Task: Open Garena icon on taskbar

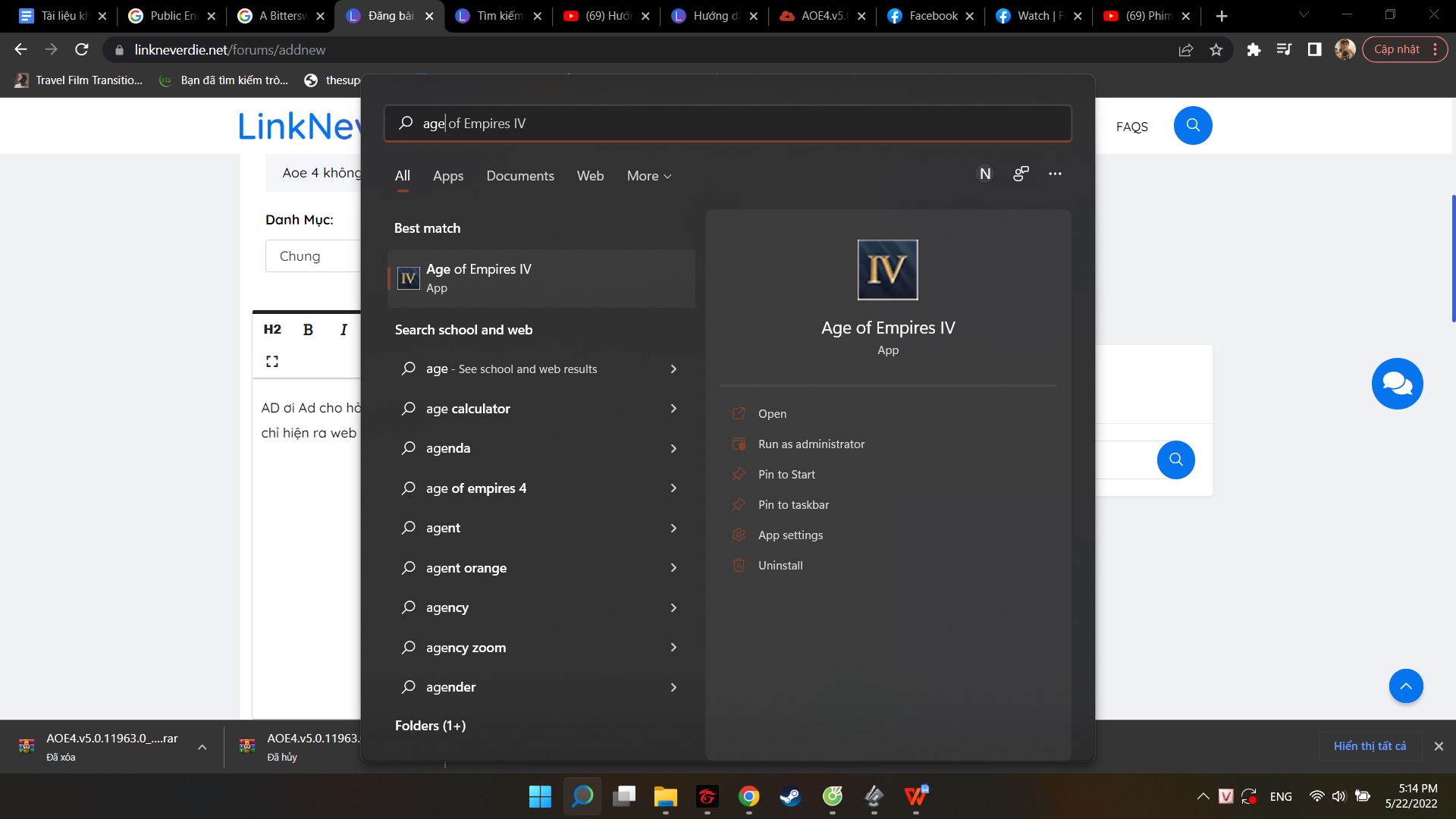Action: pos(707,796)
